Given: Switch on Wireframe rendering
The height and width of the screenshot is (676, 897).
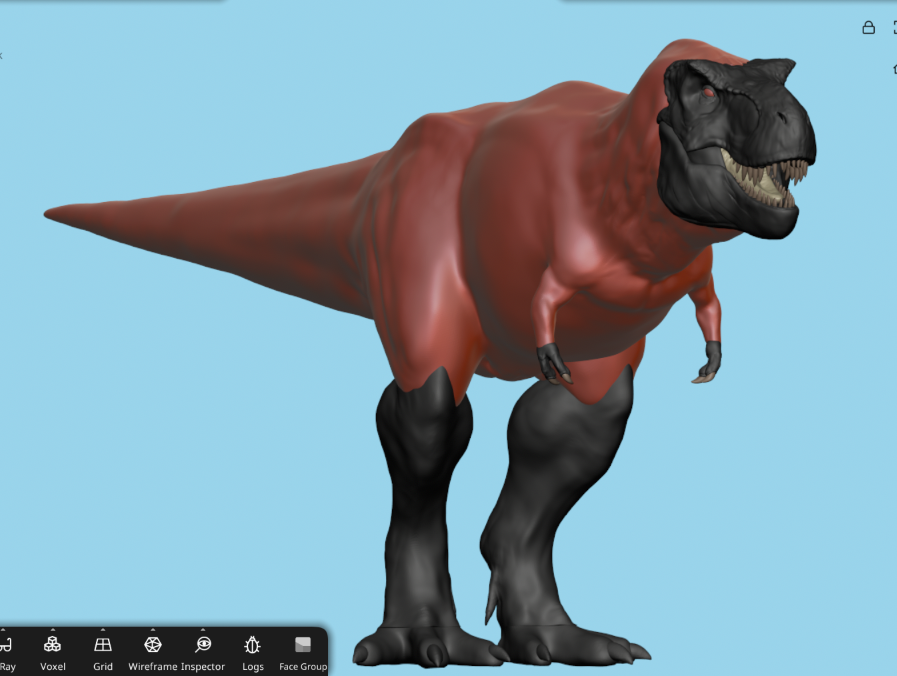Looking at the screenshot, I should click(153, 652).
